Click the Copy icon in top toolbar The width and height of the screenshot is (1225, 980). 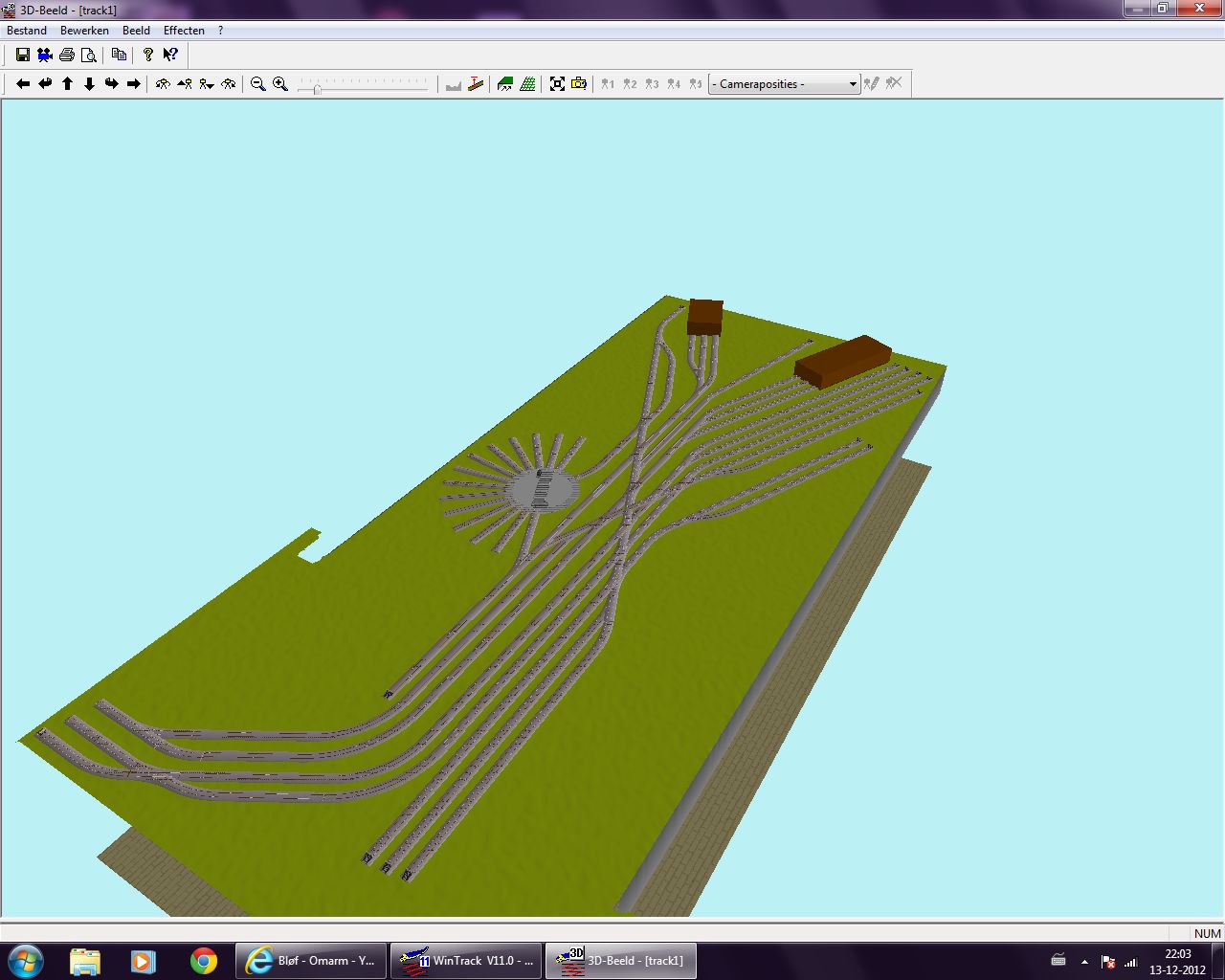[119, 55]
